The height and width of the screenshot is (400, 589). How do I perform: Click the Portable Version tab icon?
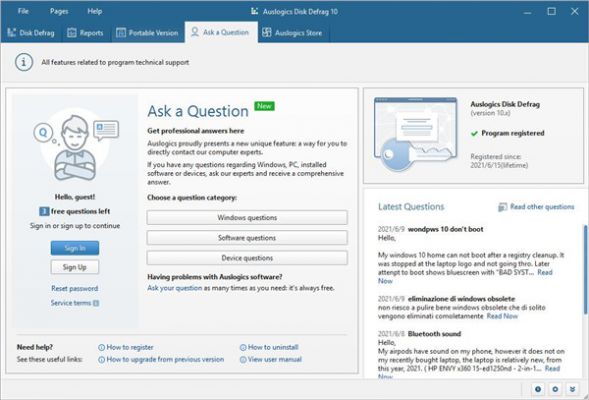pos(121,33)
